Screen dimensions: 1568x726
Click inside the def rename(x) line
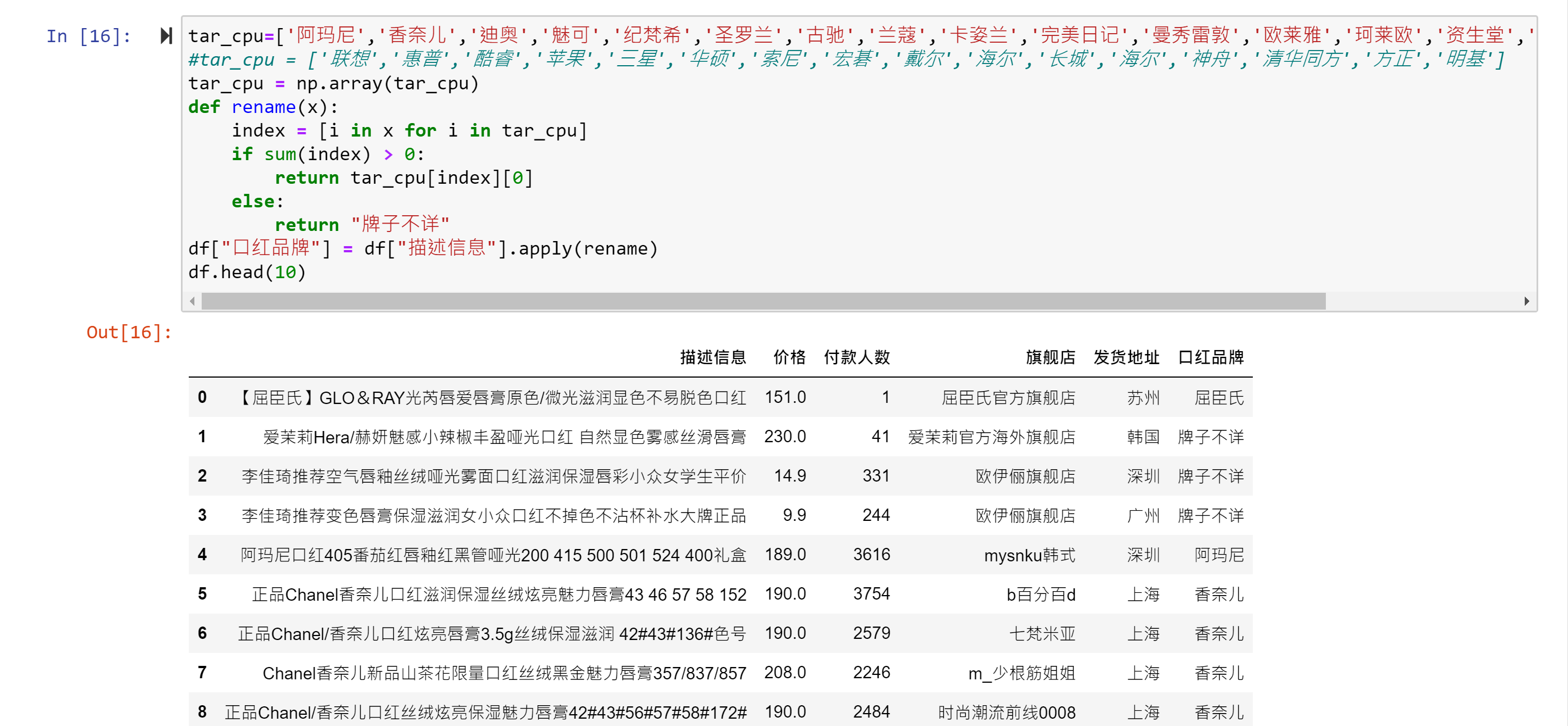click(x=263, y=107)
